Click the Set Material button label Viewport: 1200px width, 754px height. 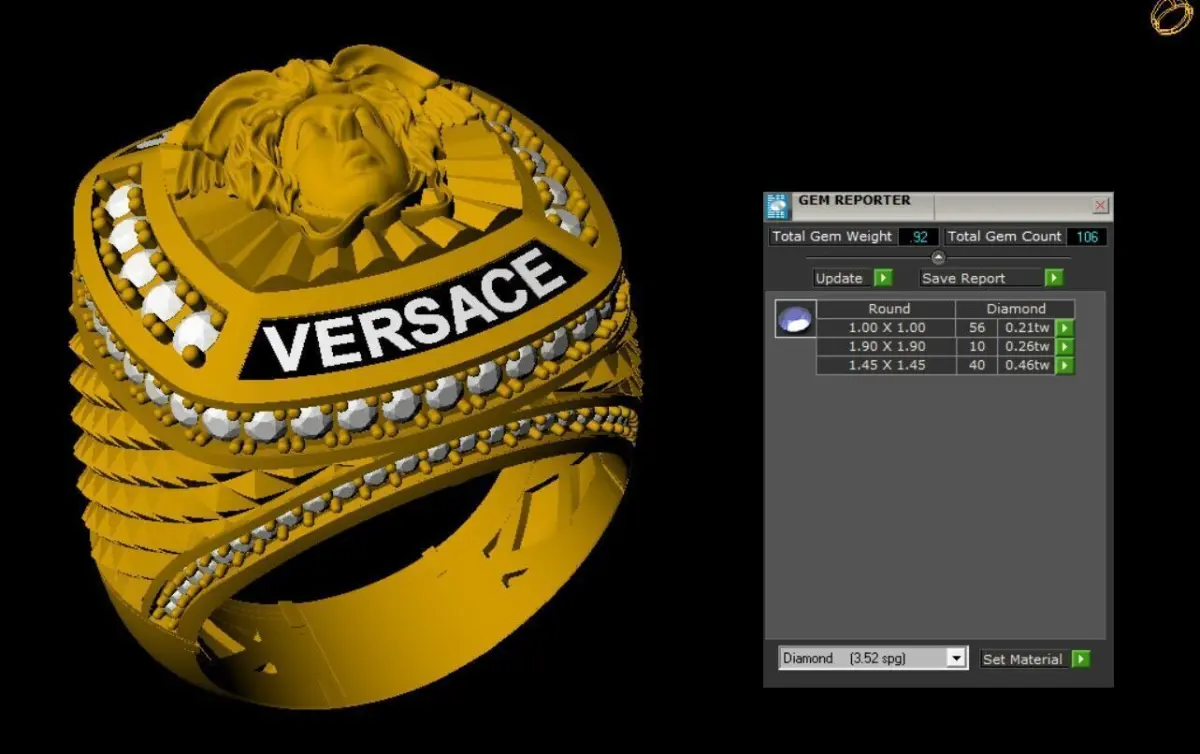tap(1022, 659)
